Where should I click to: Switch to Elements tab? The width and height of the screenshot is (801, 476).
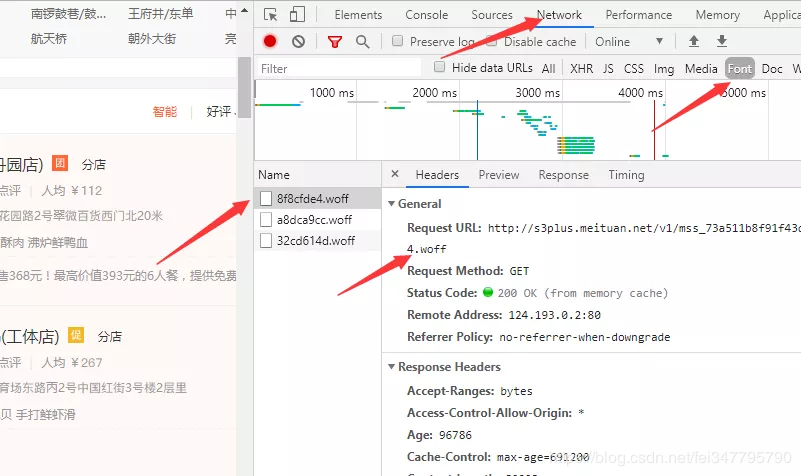pos(358,15)
